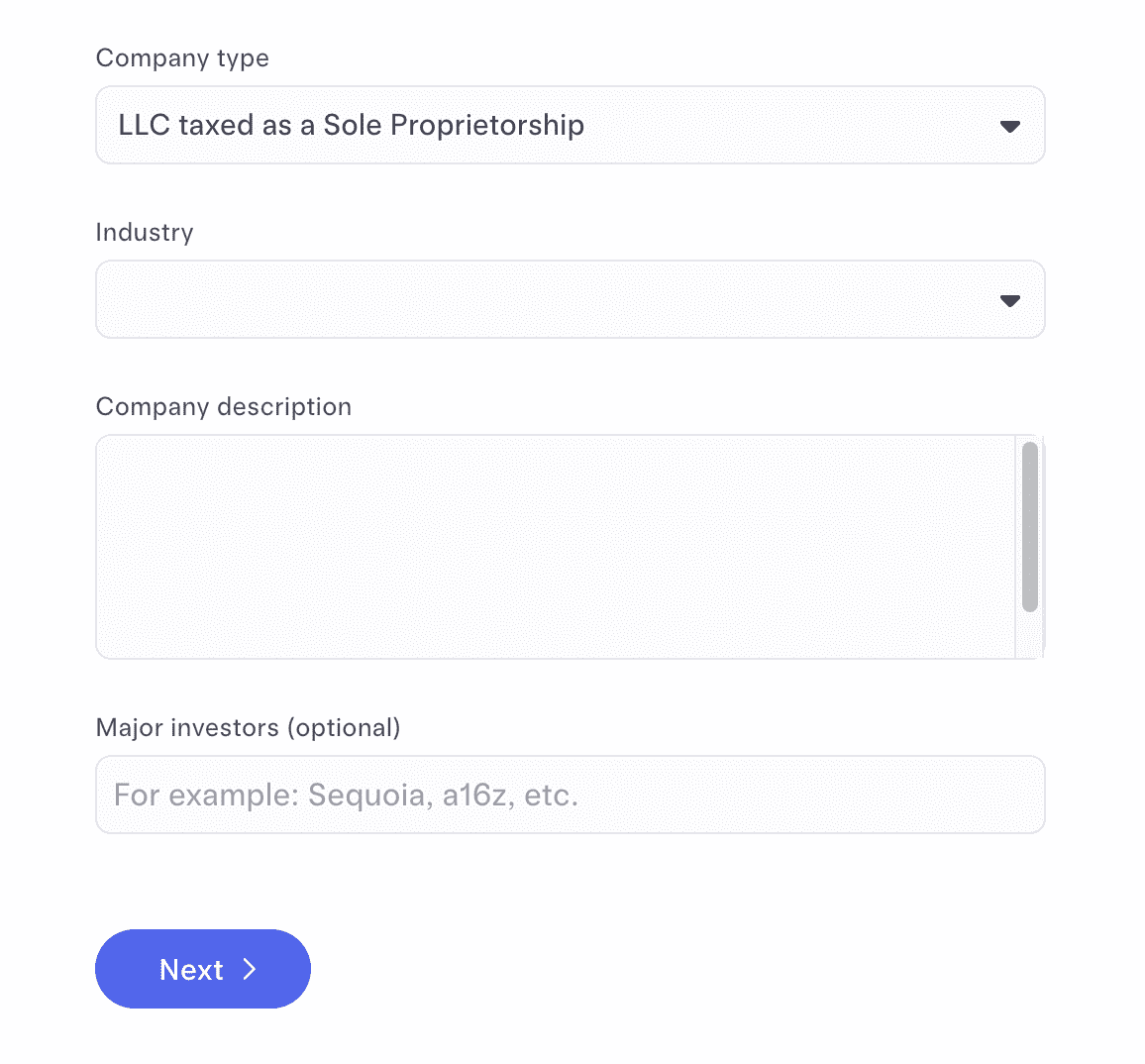Expand the empty Industry dropdown
This screenshot has width=1145, height=1064.
[570, 299]
